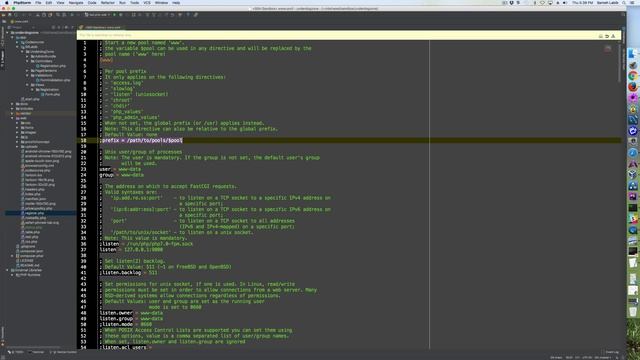Image resolution: width=640 pixels, height=360 pixels.
Task: Open the Tools menu
Action: (134, 2)
